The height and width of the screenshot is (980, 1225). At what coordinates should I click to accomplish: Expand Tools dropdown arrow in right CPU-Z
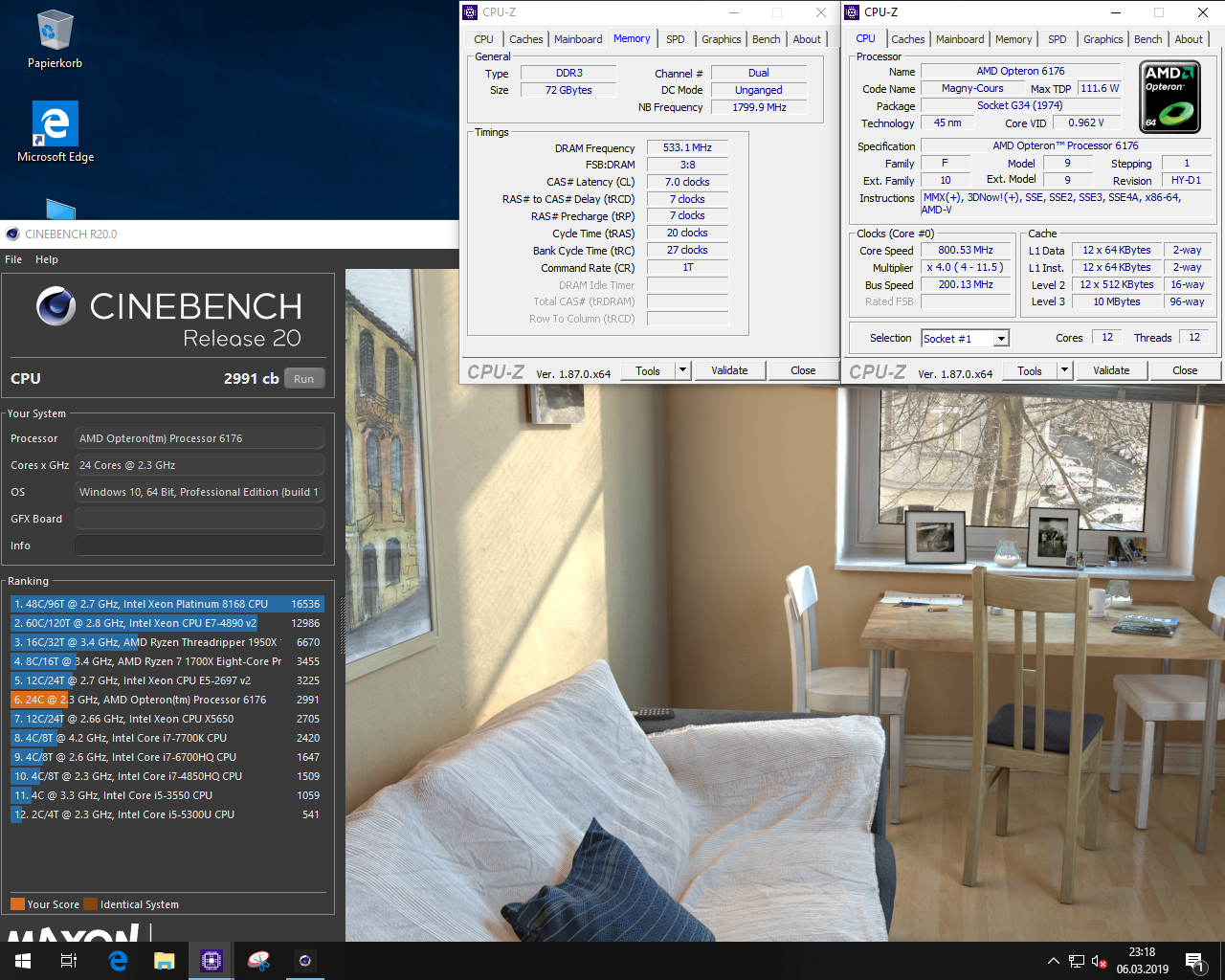click(x=1064, y=370)
